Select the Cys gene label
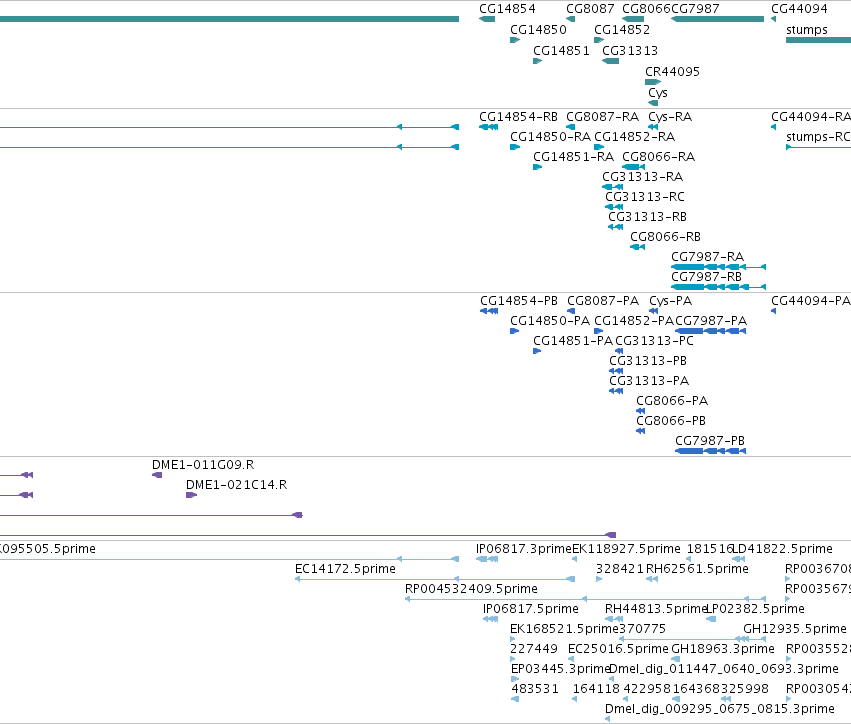The image size is (851, 724). pos(658,93)
